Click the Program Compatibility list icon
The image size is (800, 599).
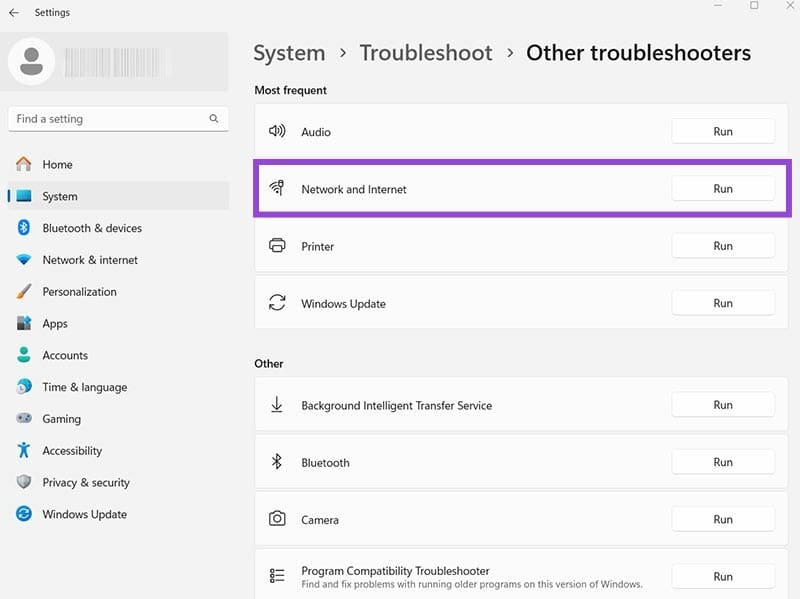pos(277,576)
